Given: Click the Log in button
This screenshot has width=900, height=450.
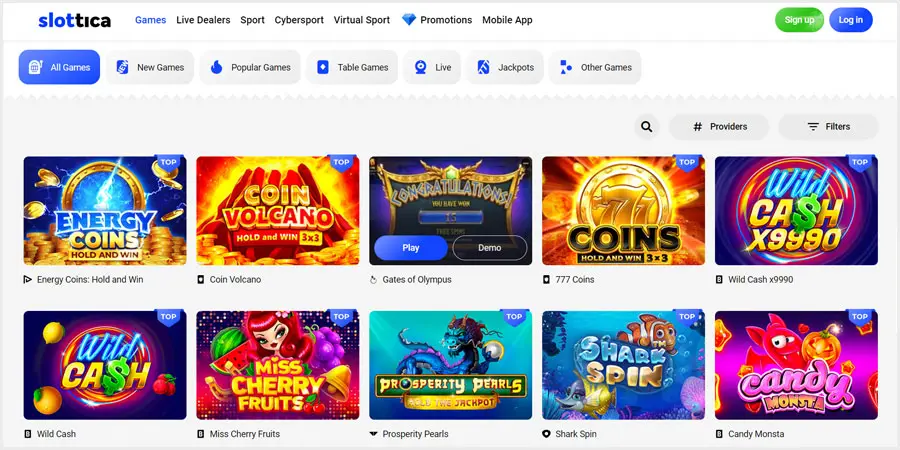Looking at the screenshot, I should click(850, 20).
